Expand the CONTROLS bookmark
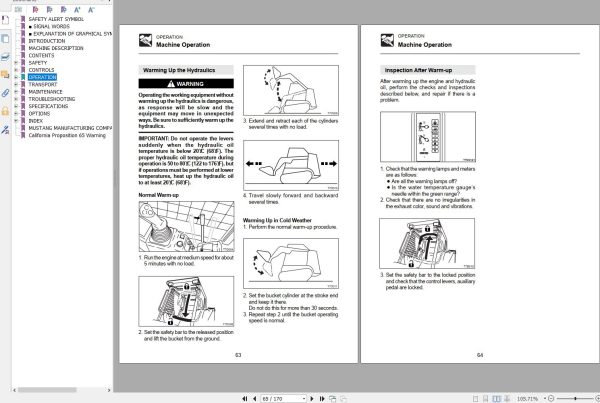The width and height of the screenshot is (600, 403). tap(16, 70)
